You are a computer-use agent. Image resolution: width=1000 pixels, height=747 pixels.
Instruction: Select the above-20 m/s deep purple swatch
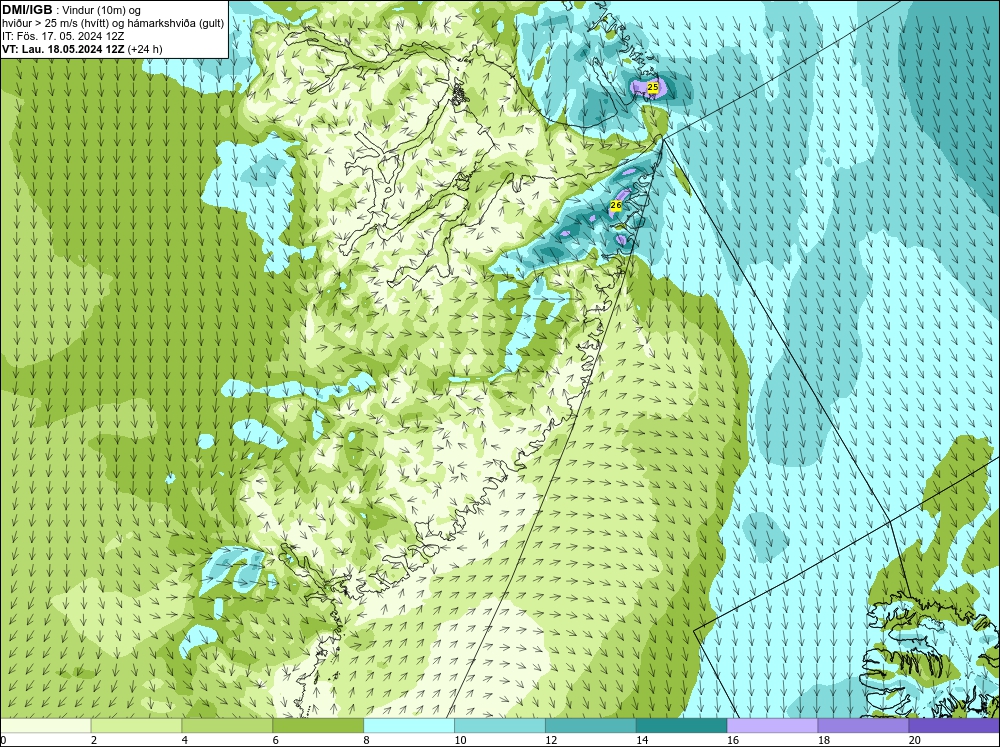pos(954,726)
